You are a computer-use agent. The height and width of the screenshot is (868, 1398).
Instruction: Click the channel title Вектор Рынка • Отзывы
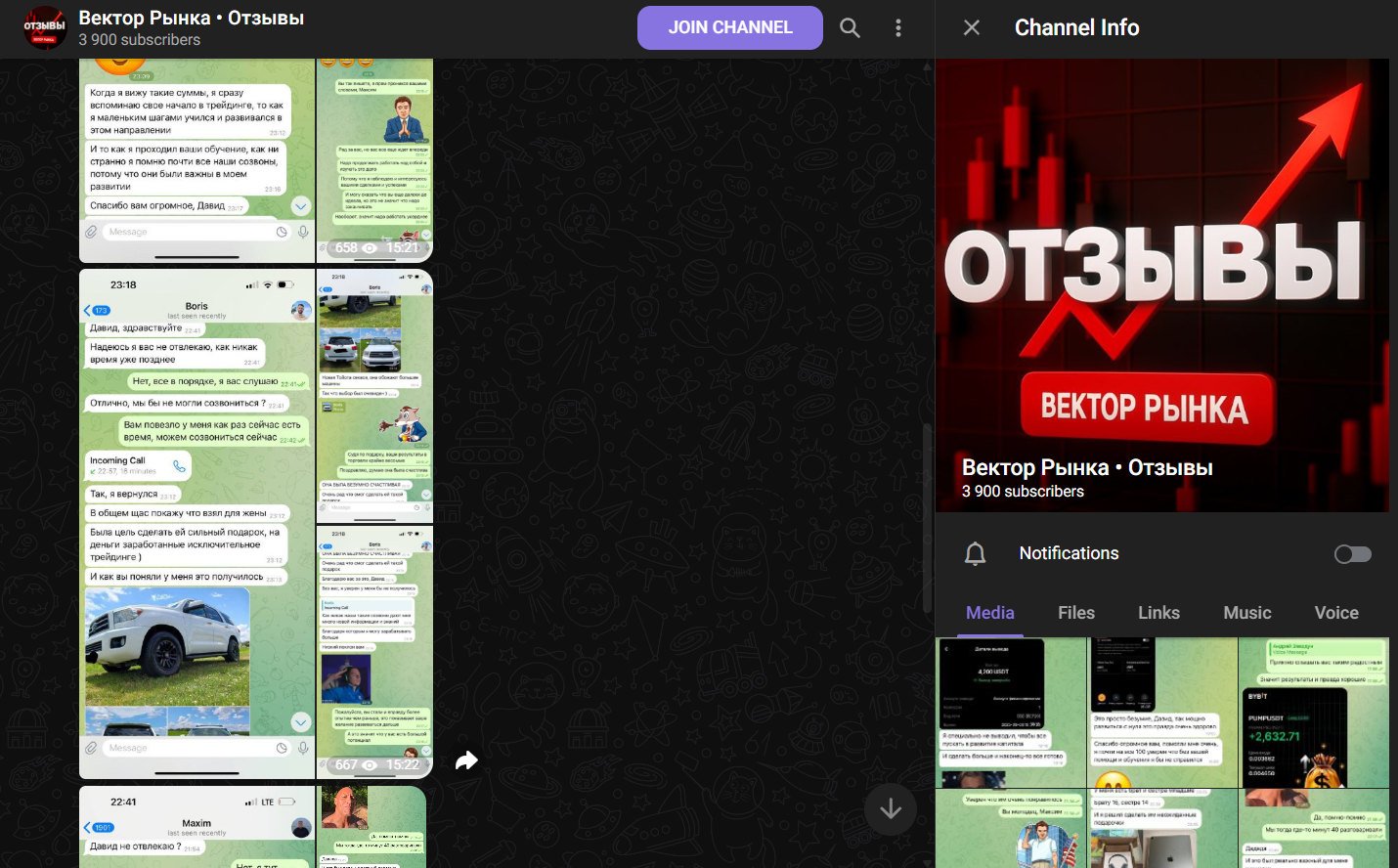tap(192, 18)
